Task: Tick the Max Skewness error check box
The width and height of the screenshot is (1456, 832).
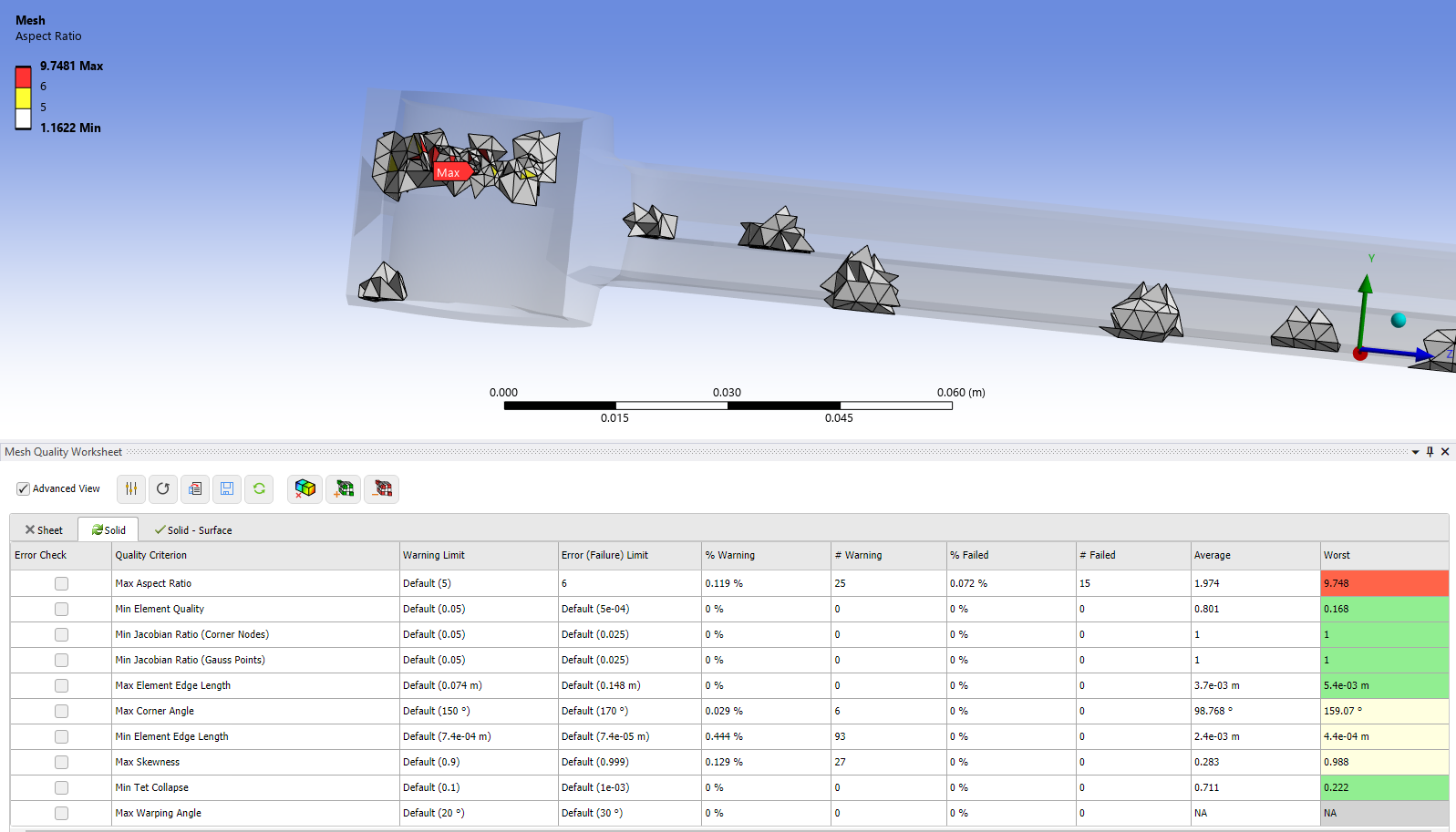Action: click(x=61, y=762)
